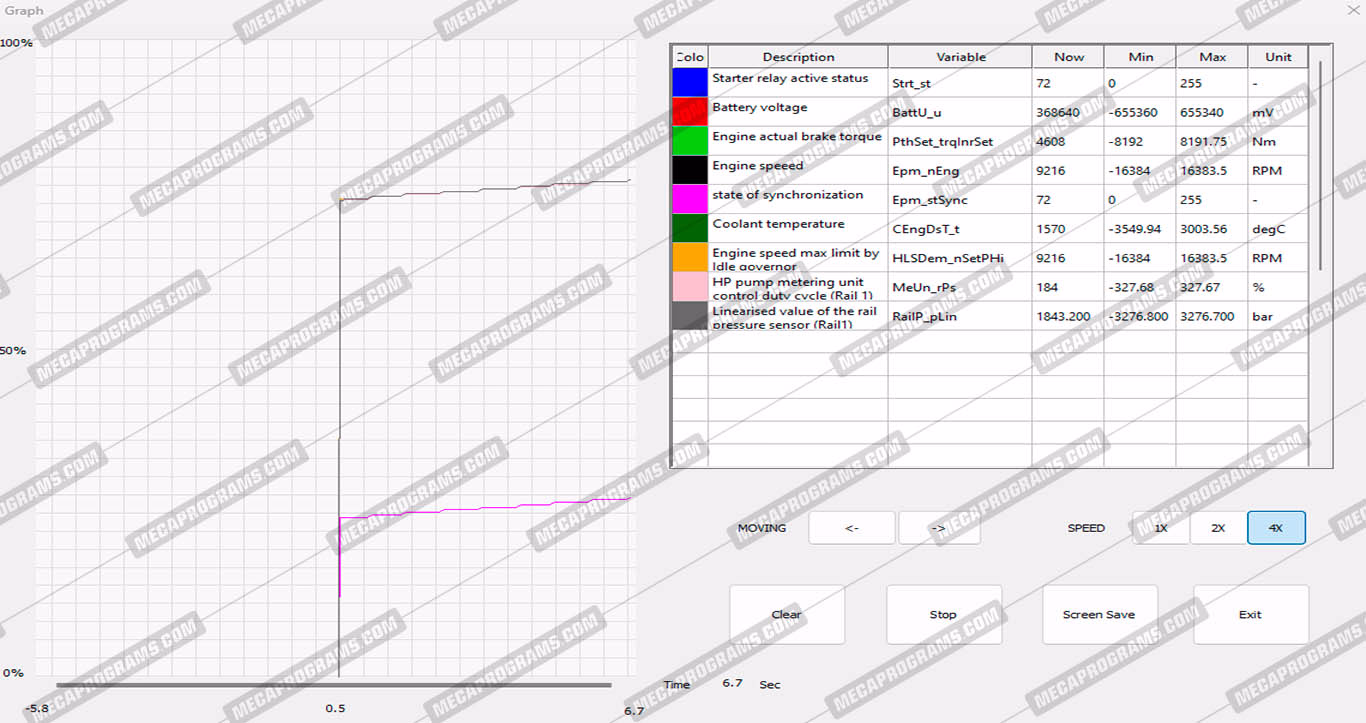
Task: Click the orange Idle governor limit swatch
Action: click(689, 258)
